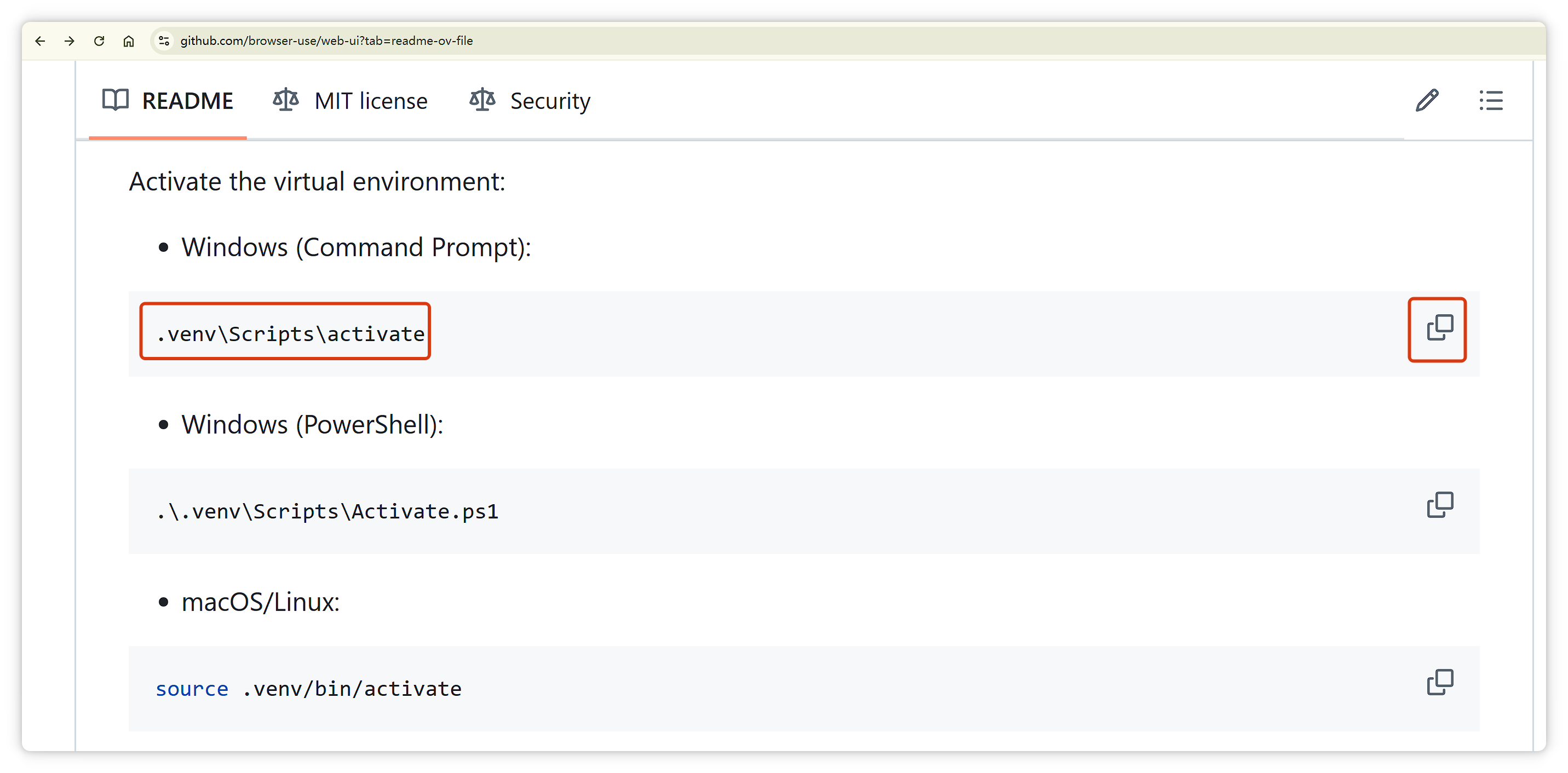Go back to the previous page
Image resolution: width=1568 pixels, height=773 pixels.
pyautogui.click(x=40, y=41)
